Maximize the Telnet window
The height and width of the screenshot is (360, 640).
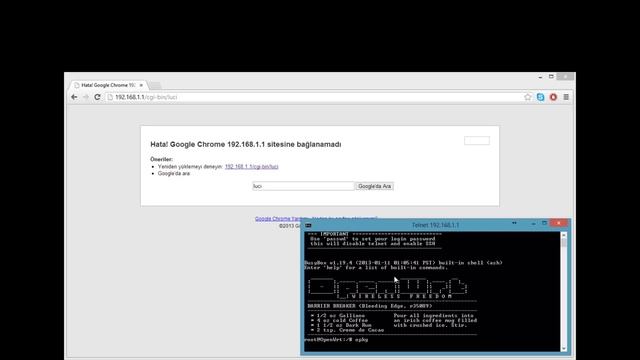click(544, 223)
